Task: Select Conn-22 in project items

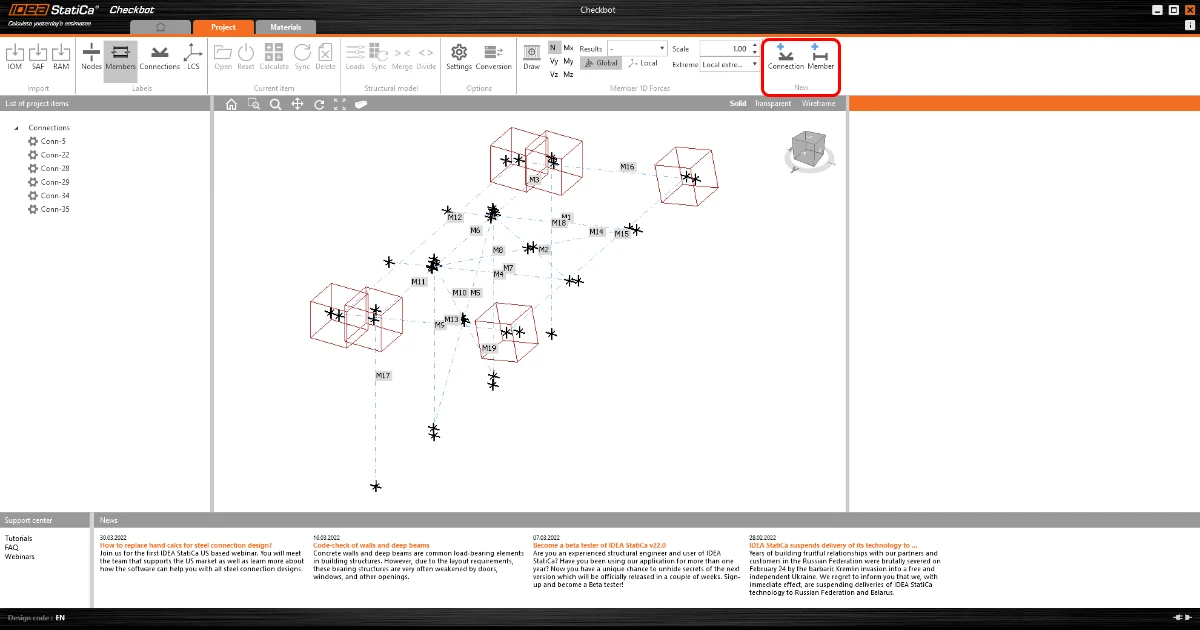Action: tap(54, 155)
